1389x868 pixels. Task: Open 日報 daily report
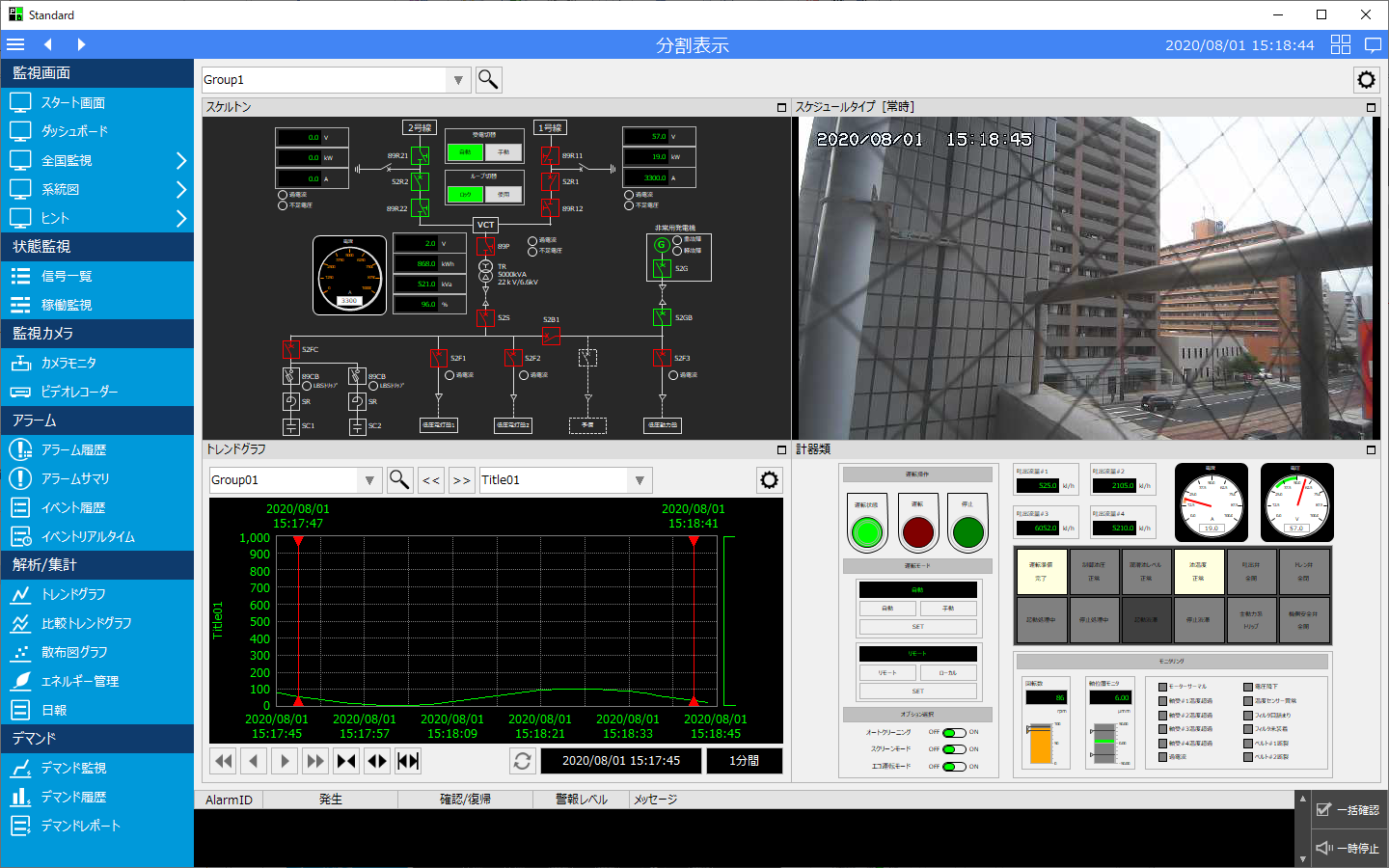96,710
